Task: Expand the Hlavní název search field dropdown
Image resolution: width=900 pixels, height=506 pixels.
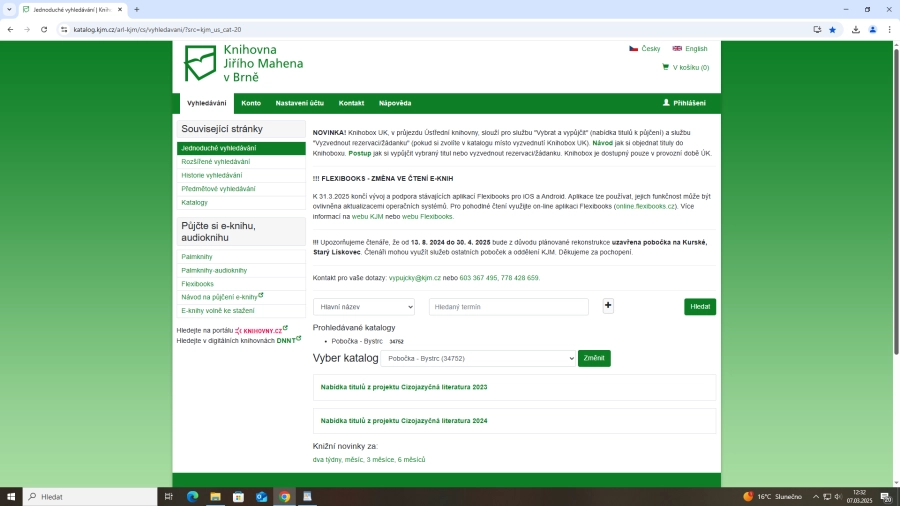Action: point(363,307)
